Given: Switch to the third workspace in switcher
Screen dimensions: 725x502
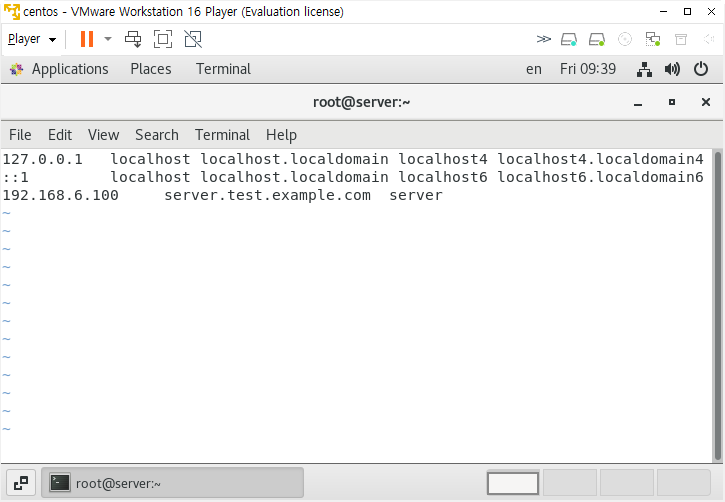Looking at the screenshot, I should 627,483.
